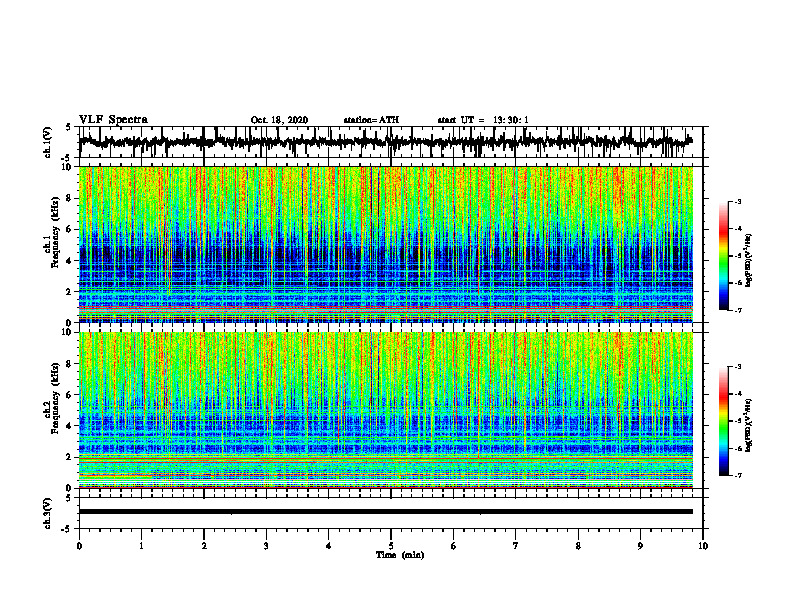Select the ch.1 spectrogram color scale bar
792x612 pixels.
pyautogui.click(x=724, y=256)
